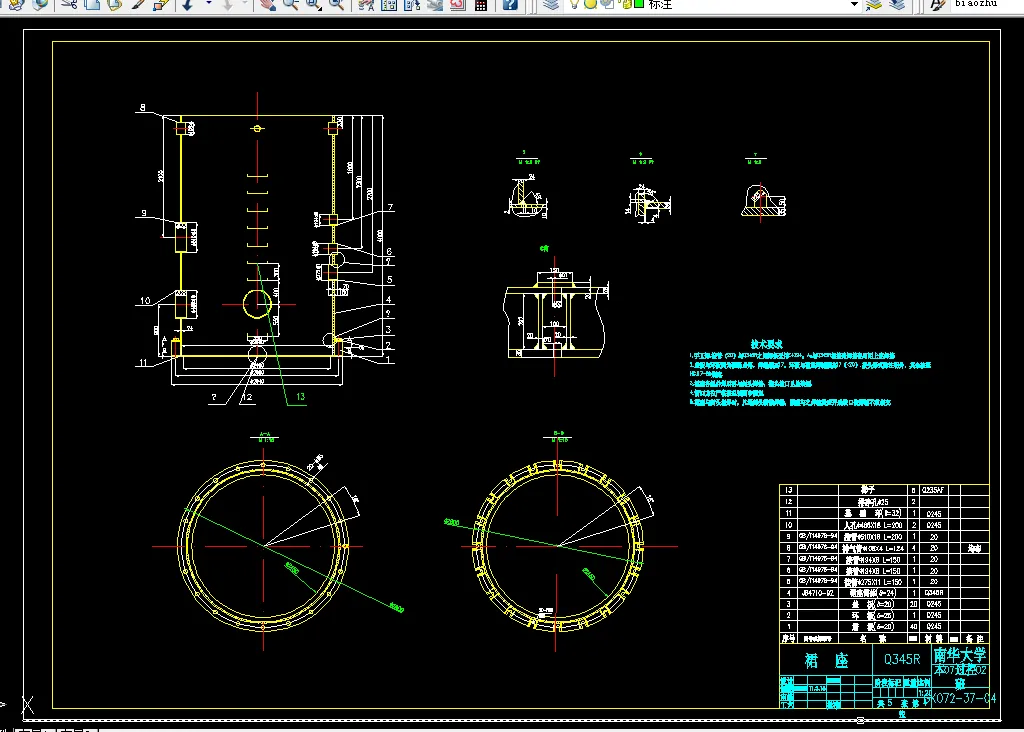Open the DesignCenter icon
The image size is (1024, 732).
click(389, 5)
